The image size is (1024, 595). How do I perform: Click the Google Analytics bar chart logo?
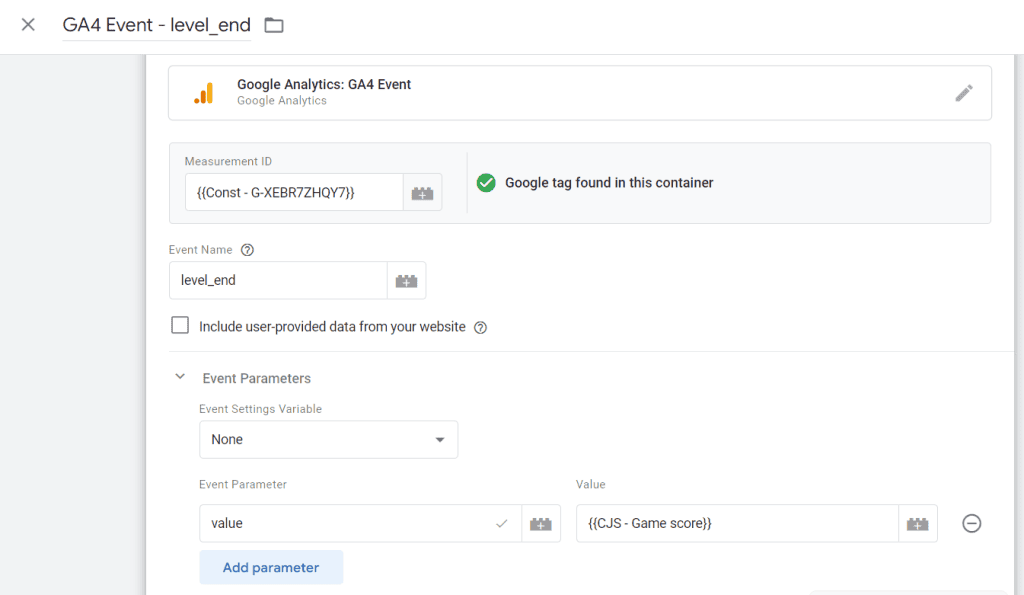coord(203,93)
